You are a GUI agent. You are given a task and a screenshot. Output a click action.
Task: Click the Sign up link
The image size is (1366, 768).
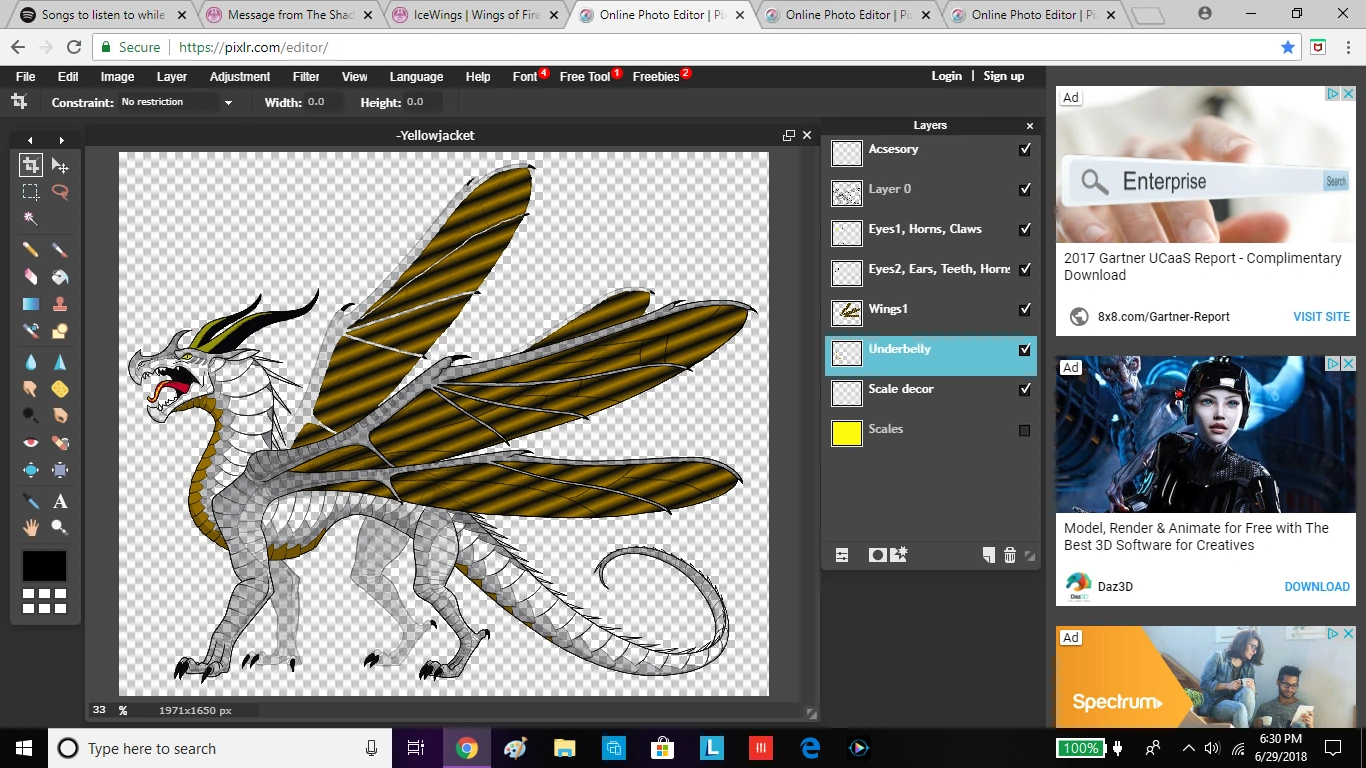[1003, 76]
